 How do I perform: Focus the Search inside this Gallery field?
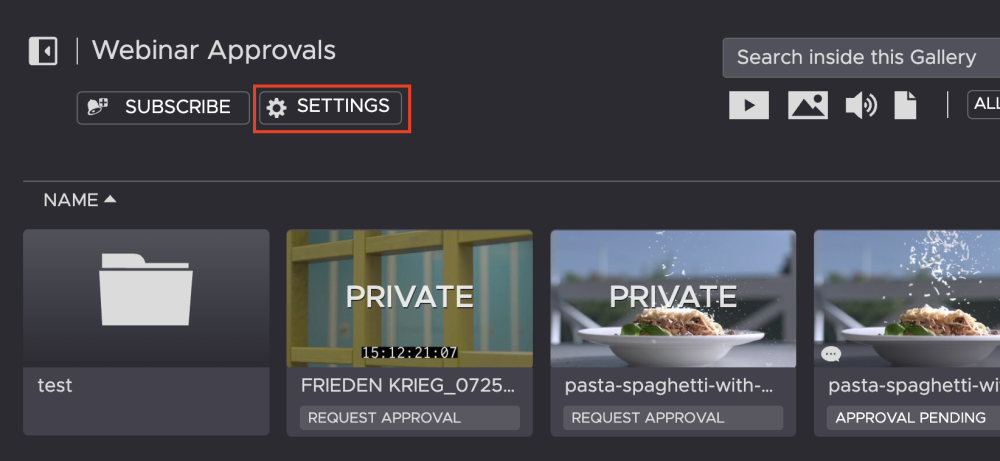(860, 58)
